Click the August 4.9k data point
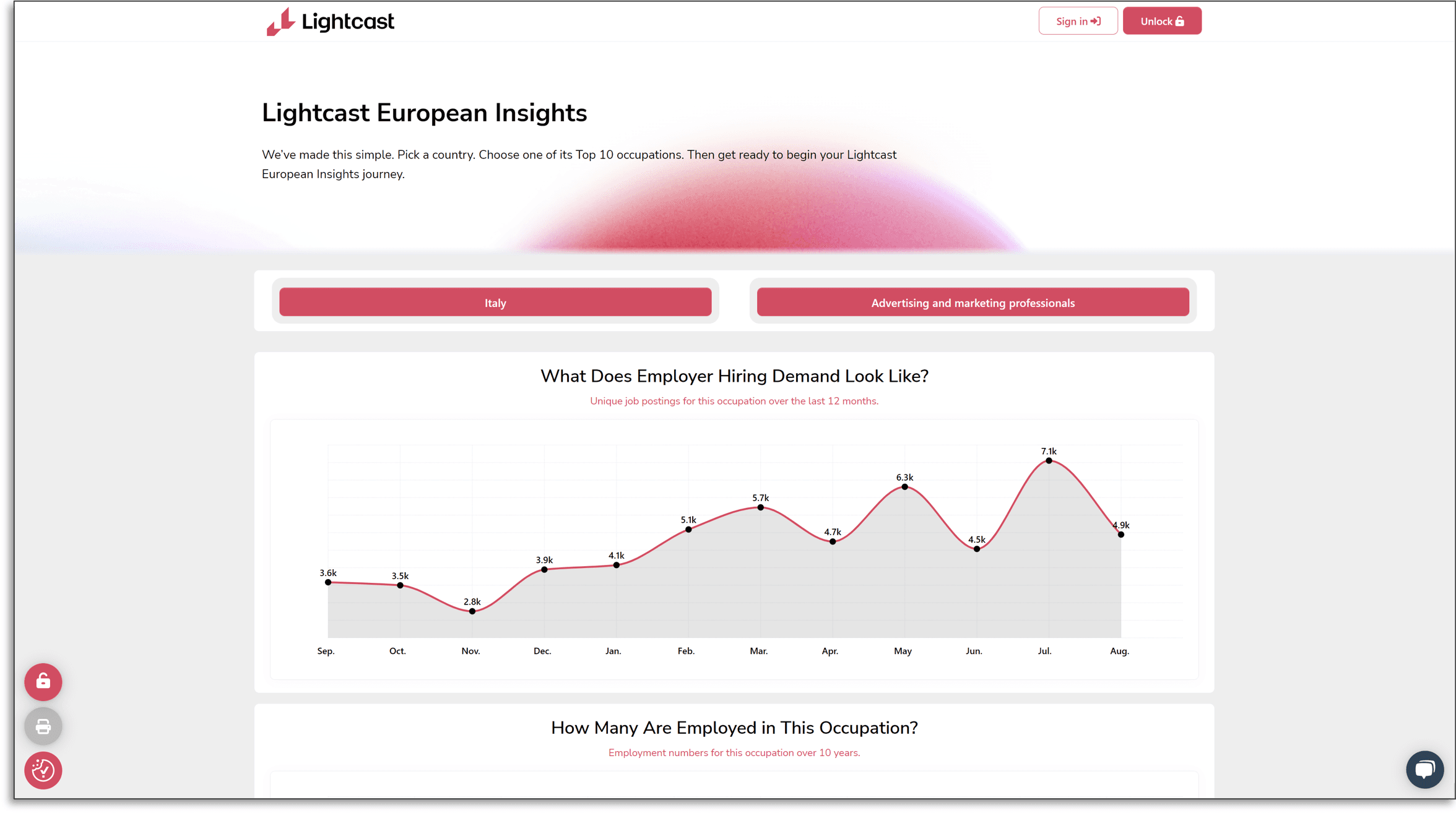Image resolution: width=1456 pixels, height=813 pixels. pyautogui.click(x=1120, y=535)
